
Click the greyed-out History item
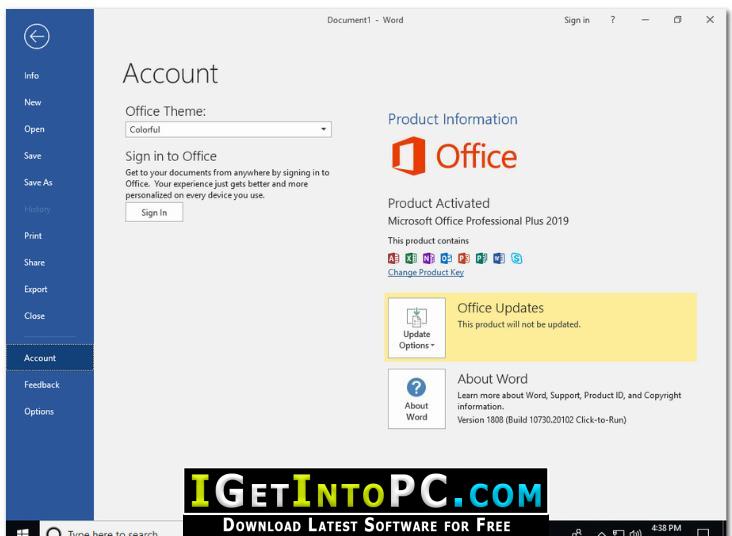point(37,209)
